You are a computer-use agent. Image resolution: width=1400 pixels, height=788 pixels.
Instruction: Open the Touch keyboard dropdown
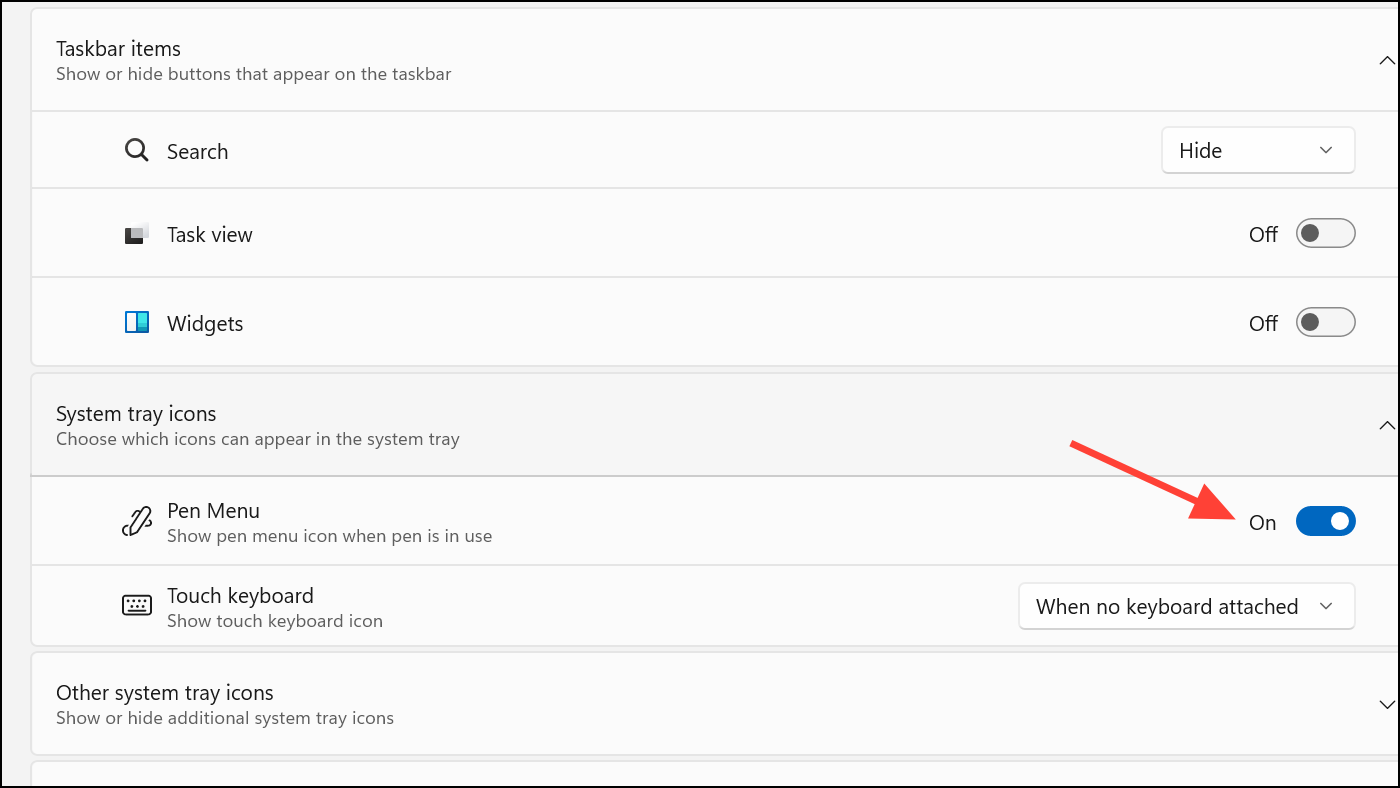pyautogui.click(x=1186, y=606)
